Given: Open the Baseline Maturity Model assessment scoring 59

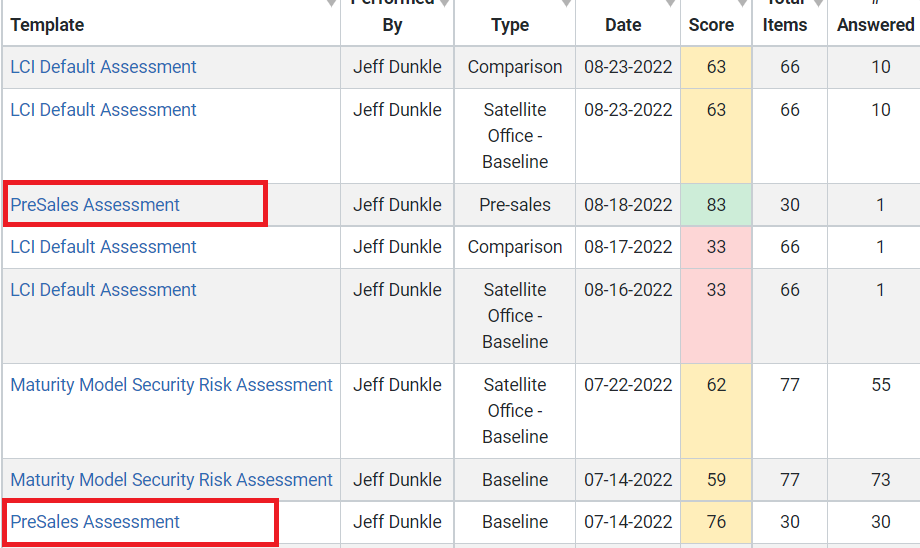Looking at the screenshot, I should tap(171, 480).
